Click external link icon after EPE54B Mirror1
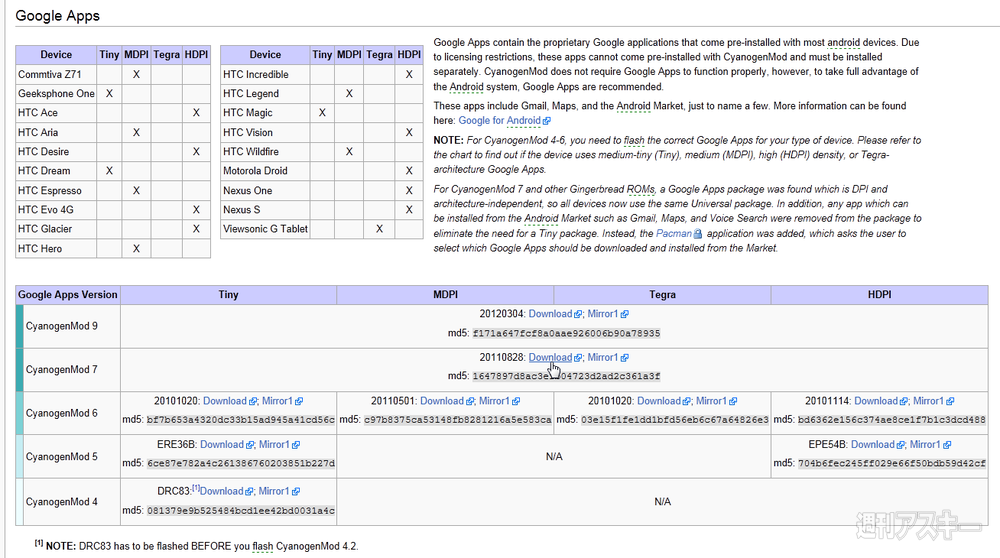 click(x=947, y=445)
